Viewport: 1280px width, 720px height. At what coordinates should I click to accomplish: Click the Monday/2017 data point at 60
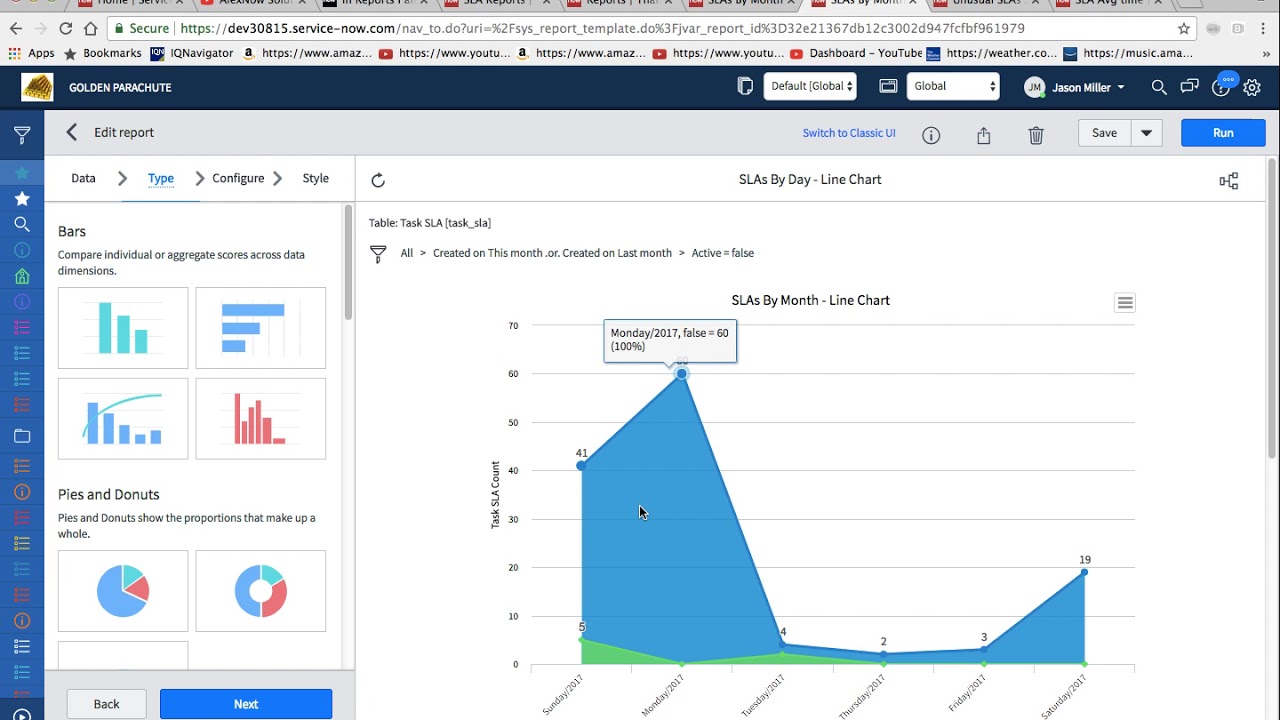click(x=682, y=374)
